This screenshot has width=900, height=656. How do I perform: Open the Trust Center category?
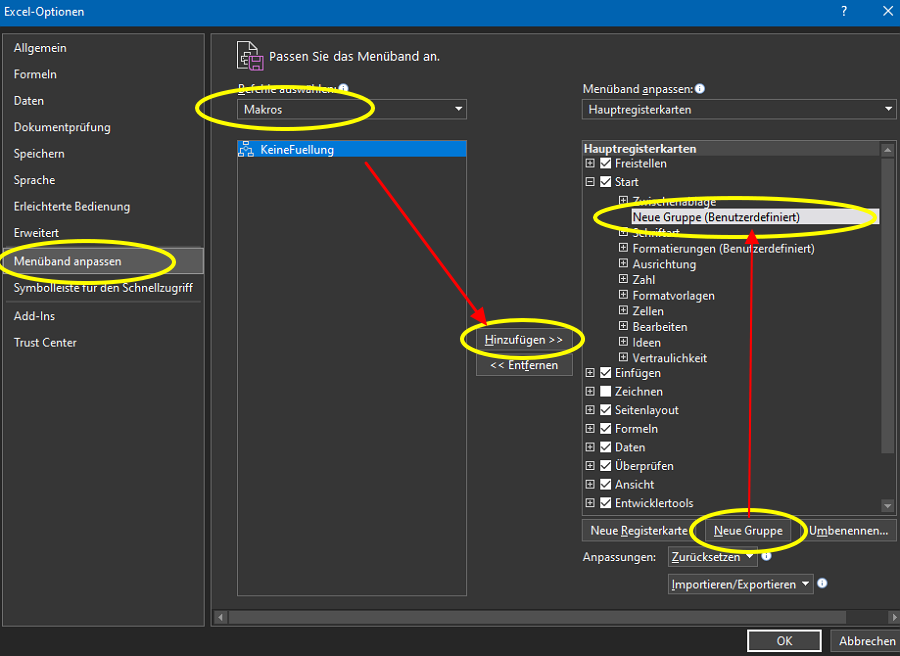tap(103, 342)
